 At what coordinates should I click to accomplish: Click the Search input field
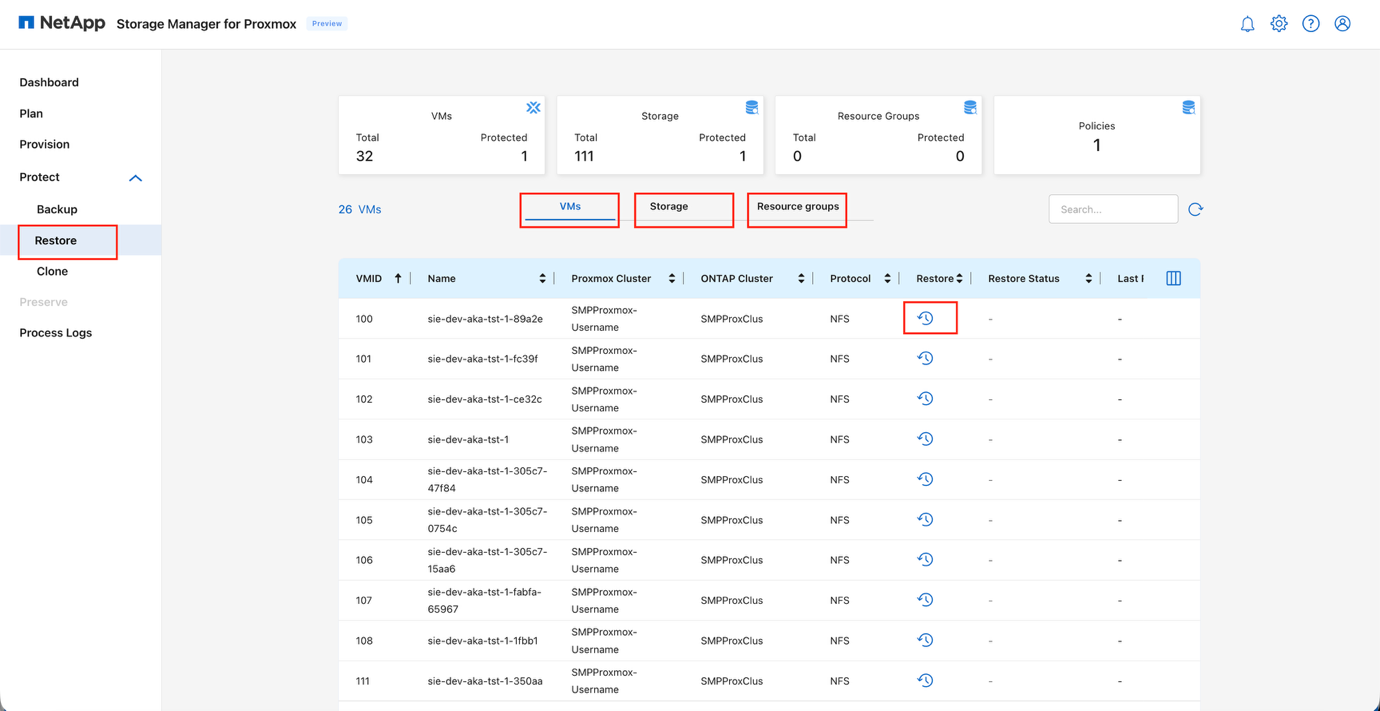pos(1112,208)
